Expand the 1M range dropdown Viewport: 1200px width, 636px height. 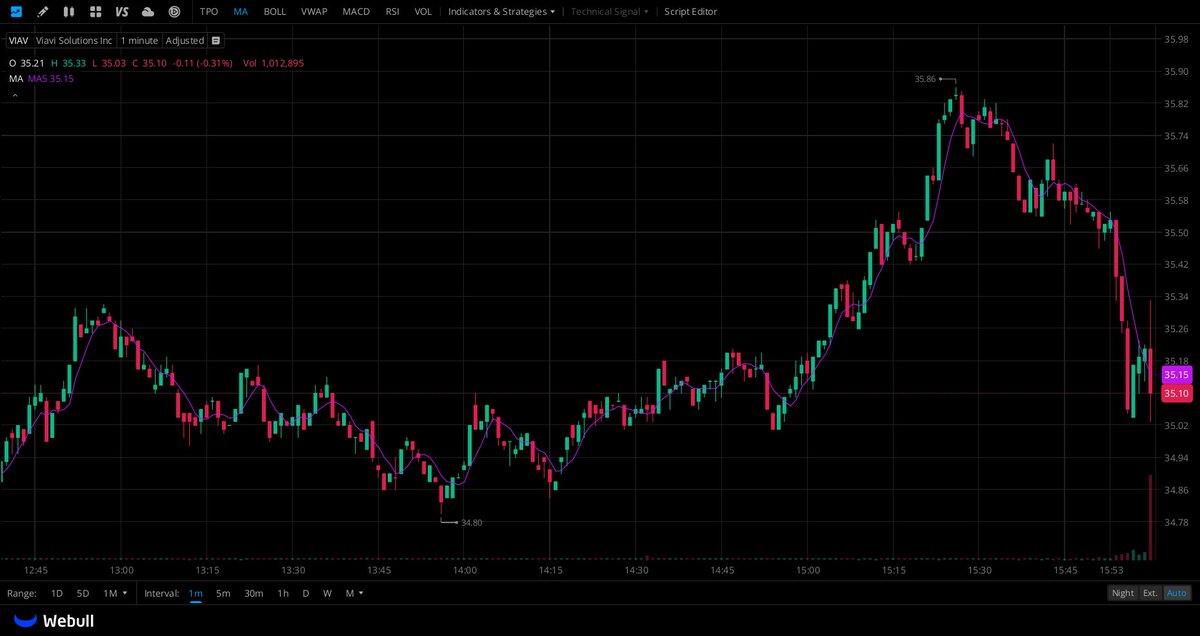(x=115, y=593)
